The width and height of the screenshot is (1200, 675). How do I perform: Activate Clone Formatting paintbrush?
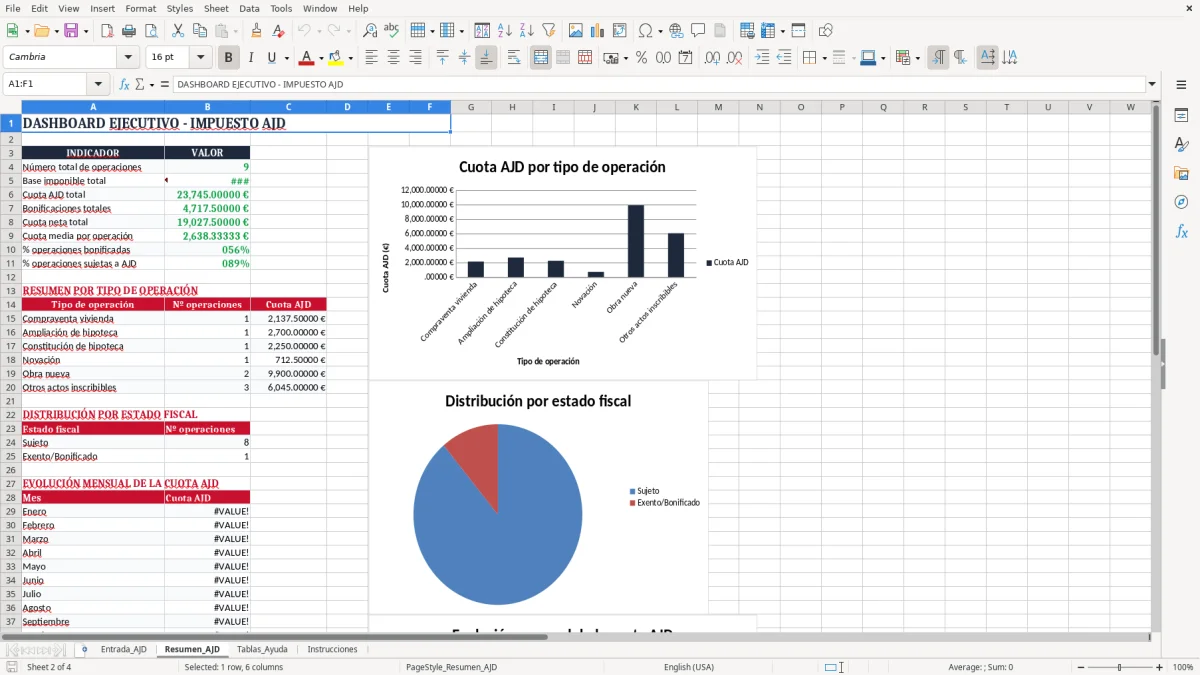coord(256,31)
